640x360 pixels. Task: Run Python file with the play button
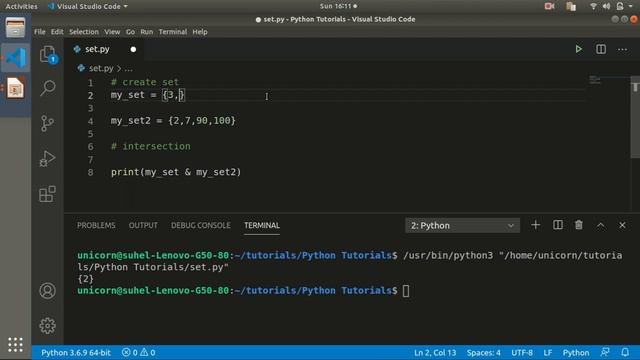[578, 49]
